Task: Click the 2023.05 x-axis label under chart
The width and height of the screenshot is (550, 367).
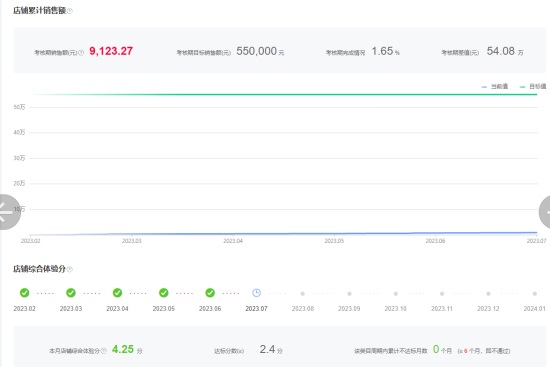Action: [334, 241]
